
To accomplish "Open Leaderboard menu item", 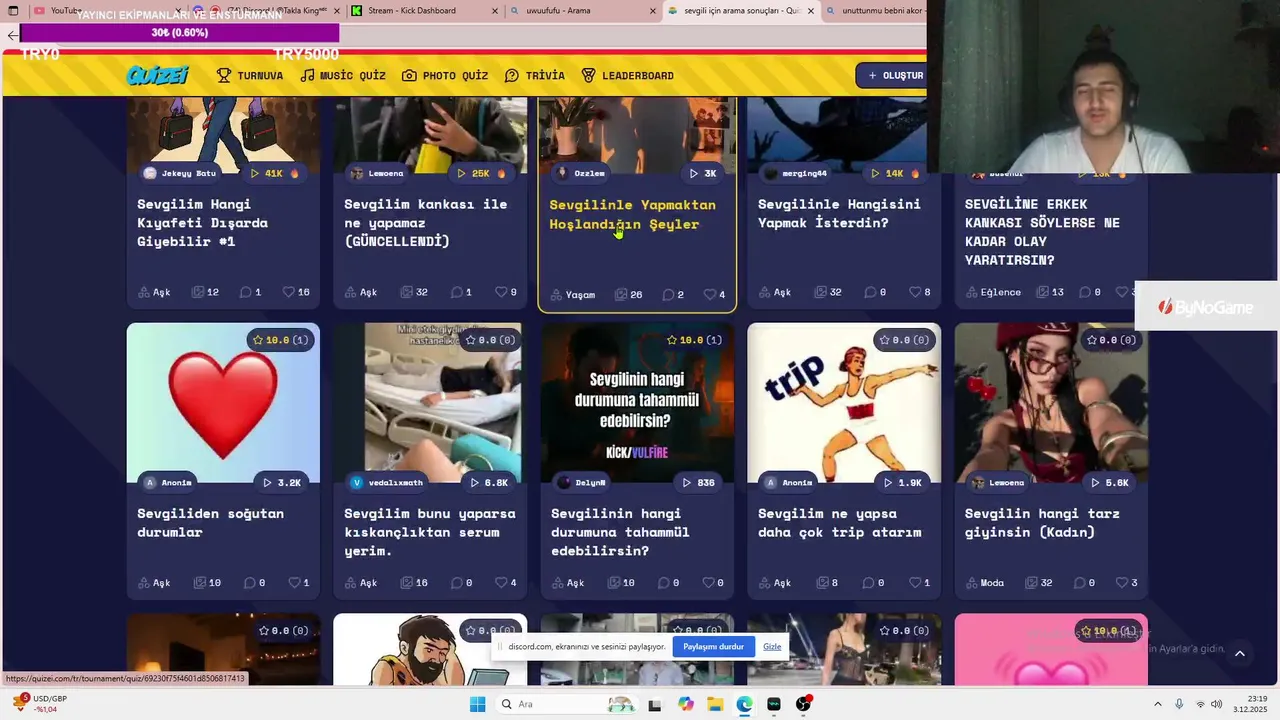I will (x=628, y=75).
